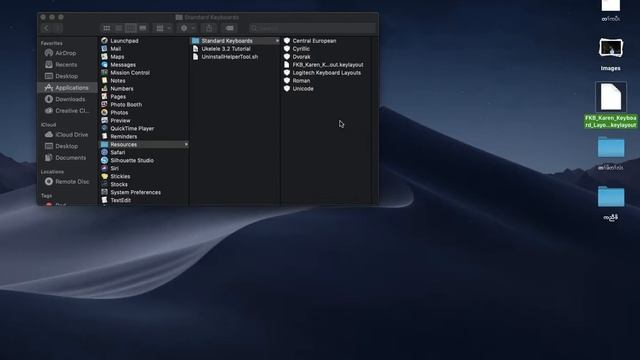Click the Edit Tags toolbar button
This screenshot has height=360, width=640.
(230, 28)
